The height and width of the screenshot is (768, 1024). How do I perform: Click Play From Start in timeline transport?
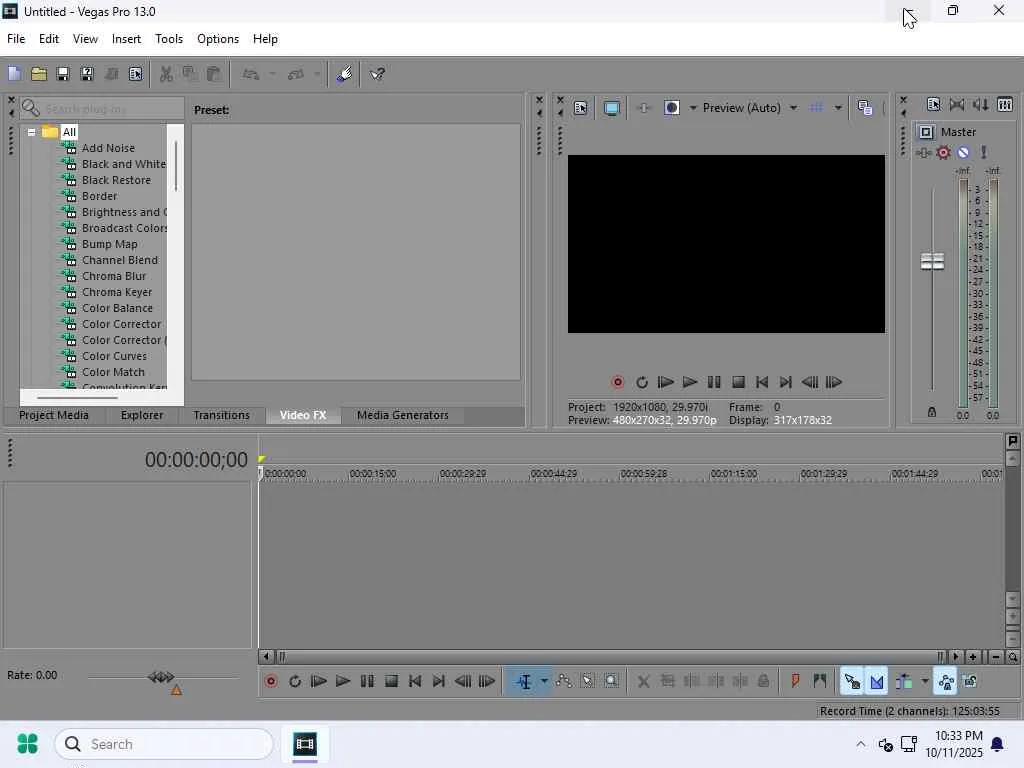(x=319, y=682)
